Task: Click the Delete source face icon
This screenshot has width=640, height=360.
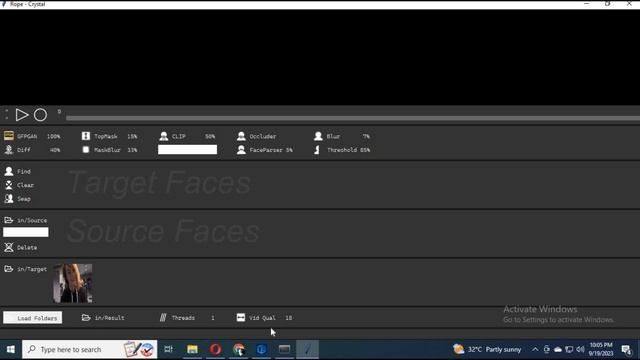Action: (x=9, y=247)
